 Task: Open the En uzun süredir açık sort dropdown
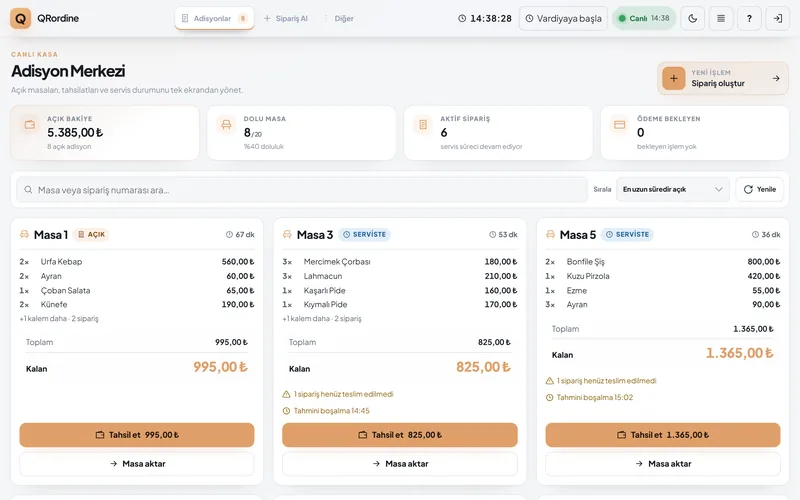click(x=672, y=189)
